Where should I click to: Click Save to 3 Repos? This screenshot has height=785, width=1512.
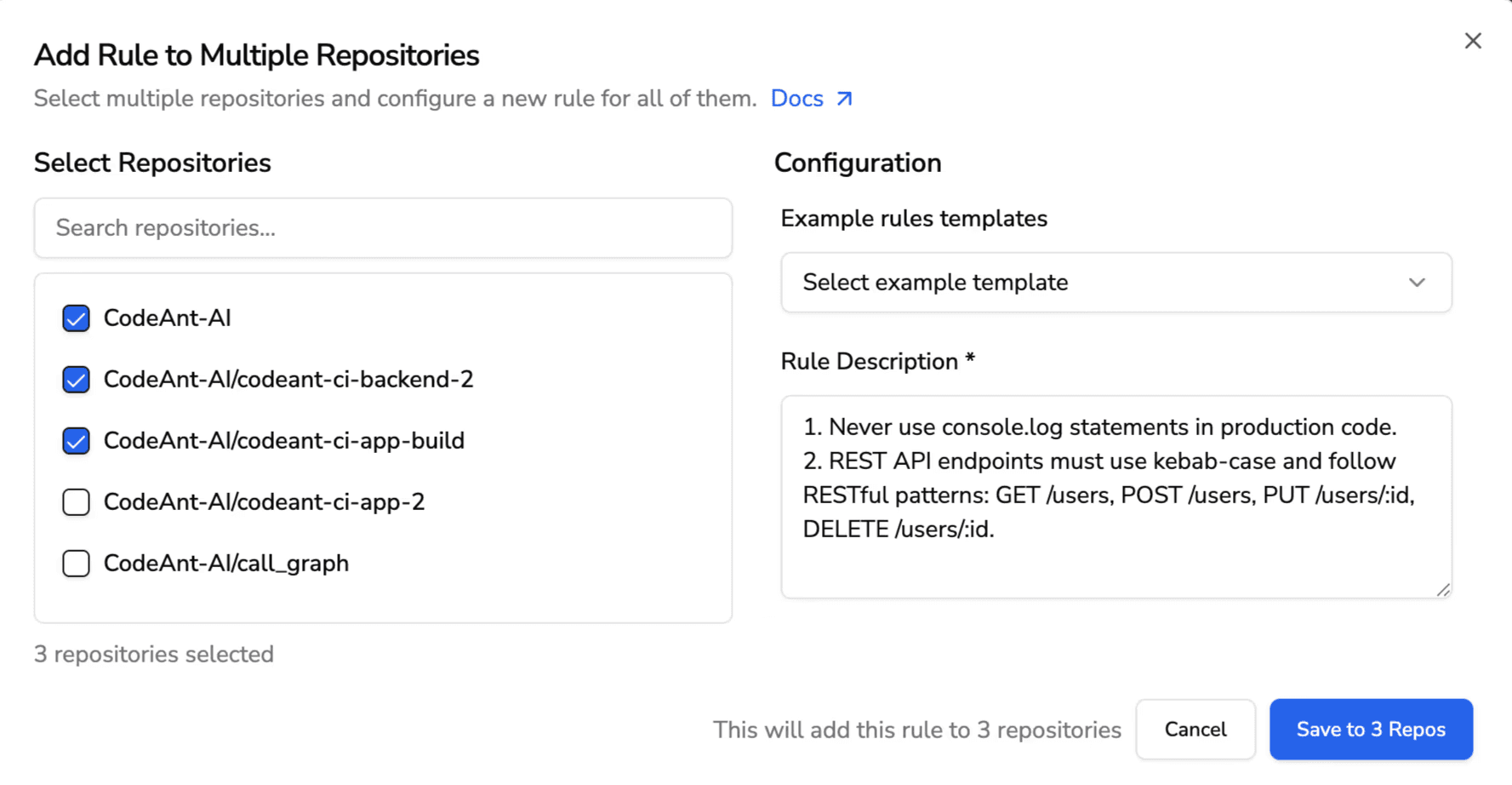[x=1370, y=729]
